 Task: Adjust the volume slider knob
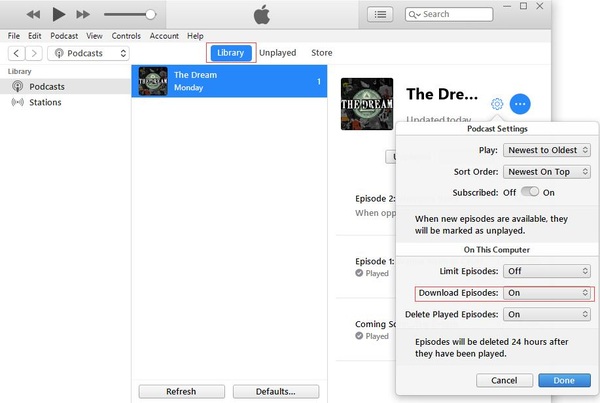pyautogui.click(x=150, y=15)
